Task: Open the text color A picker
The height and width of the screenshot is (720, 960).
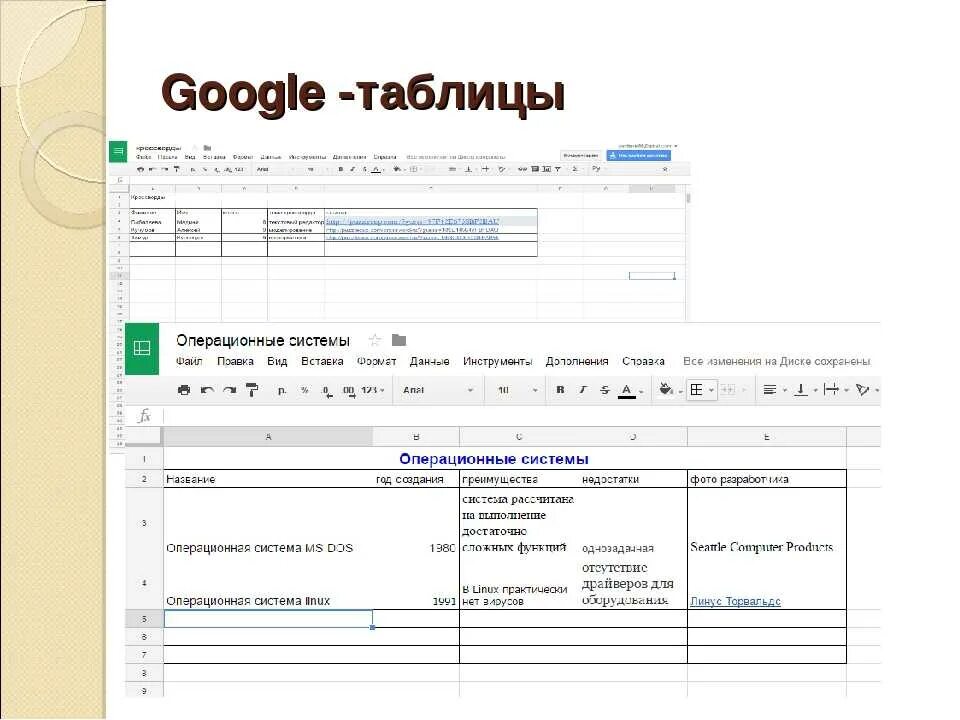Action: (x=629, y=390)
